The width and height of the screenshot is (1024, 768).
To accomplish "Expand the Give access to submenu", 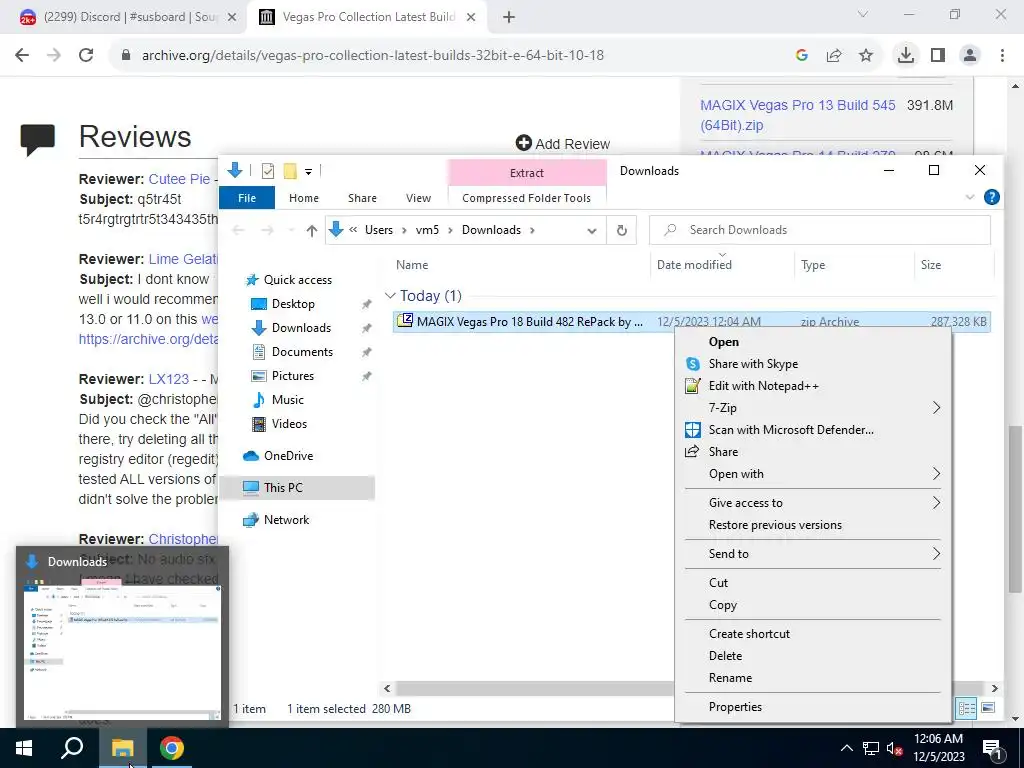I will [x=812, y=503].
